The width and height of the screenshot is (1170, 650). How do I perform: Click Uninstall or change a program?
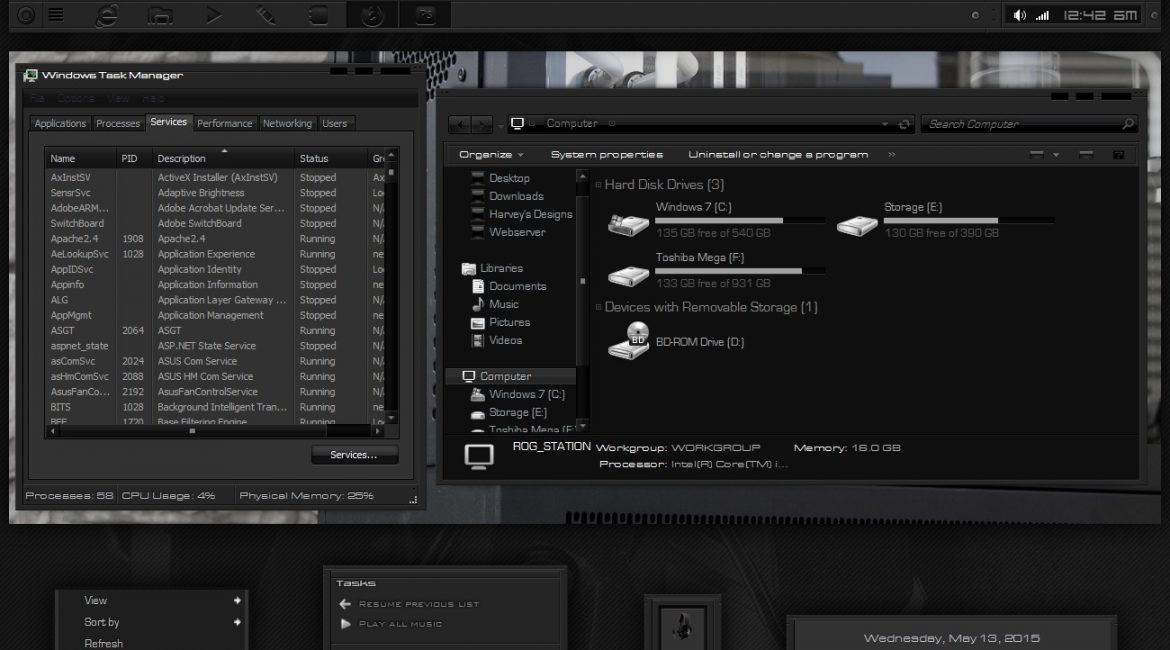778,154
